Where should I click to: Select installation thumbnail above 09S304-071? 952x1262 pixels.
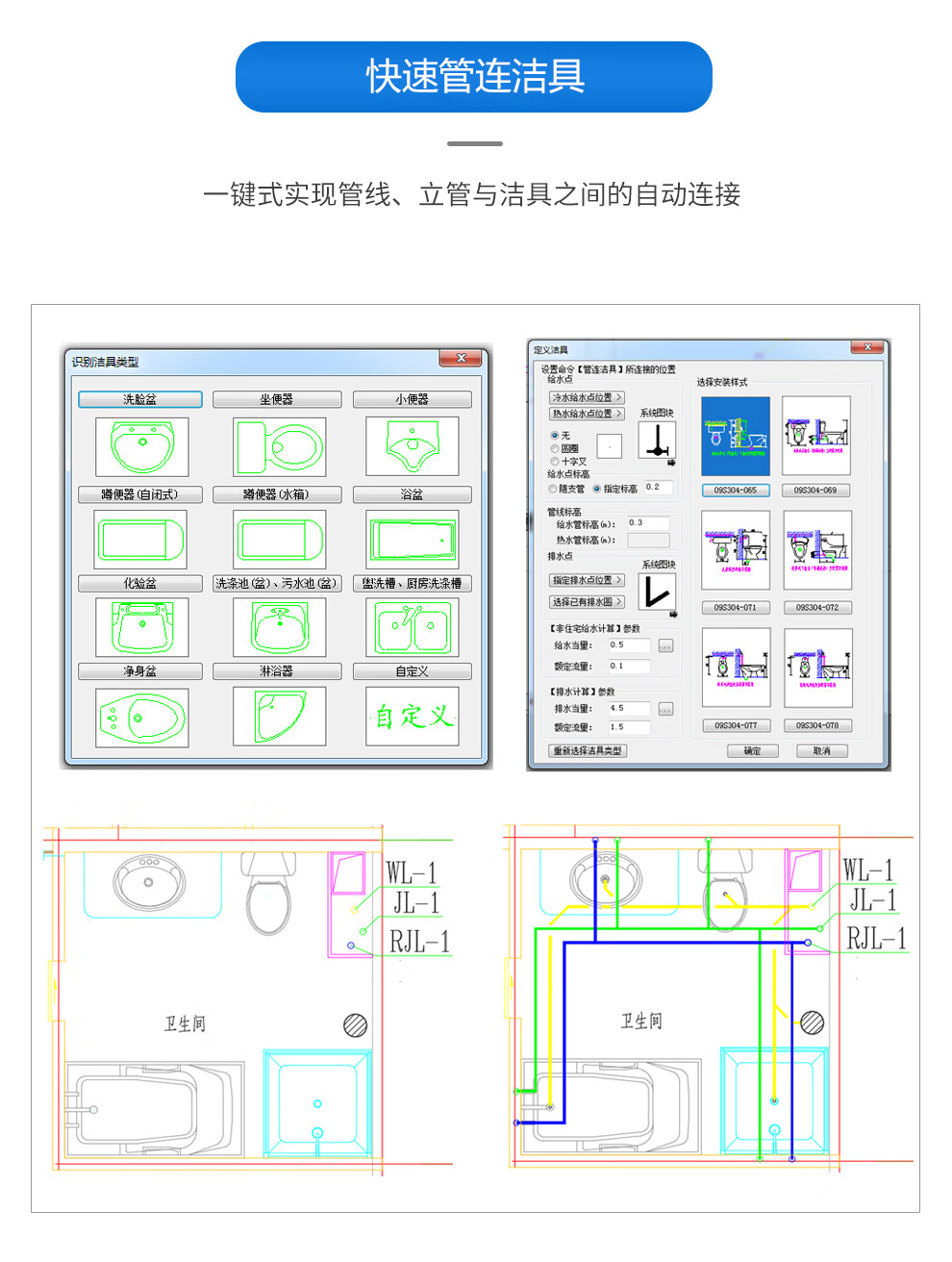(x=736, y=550)
